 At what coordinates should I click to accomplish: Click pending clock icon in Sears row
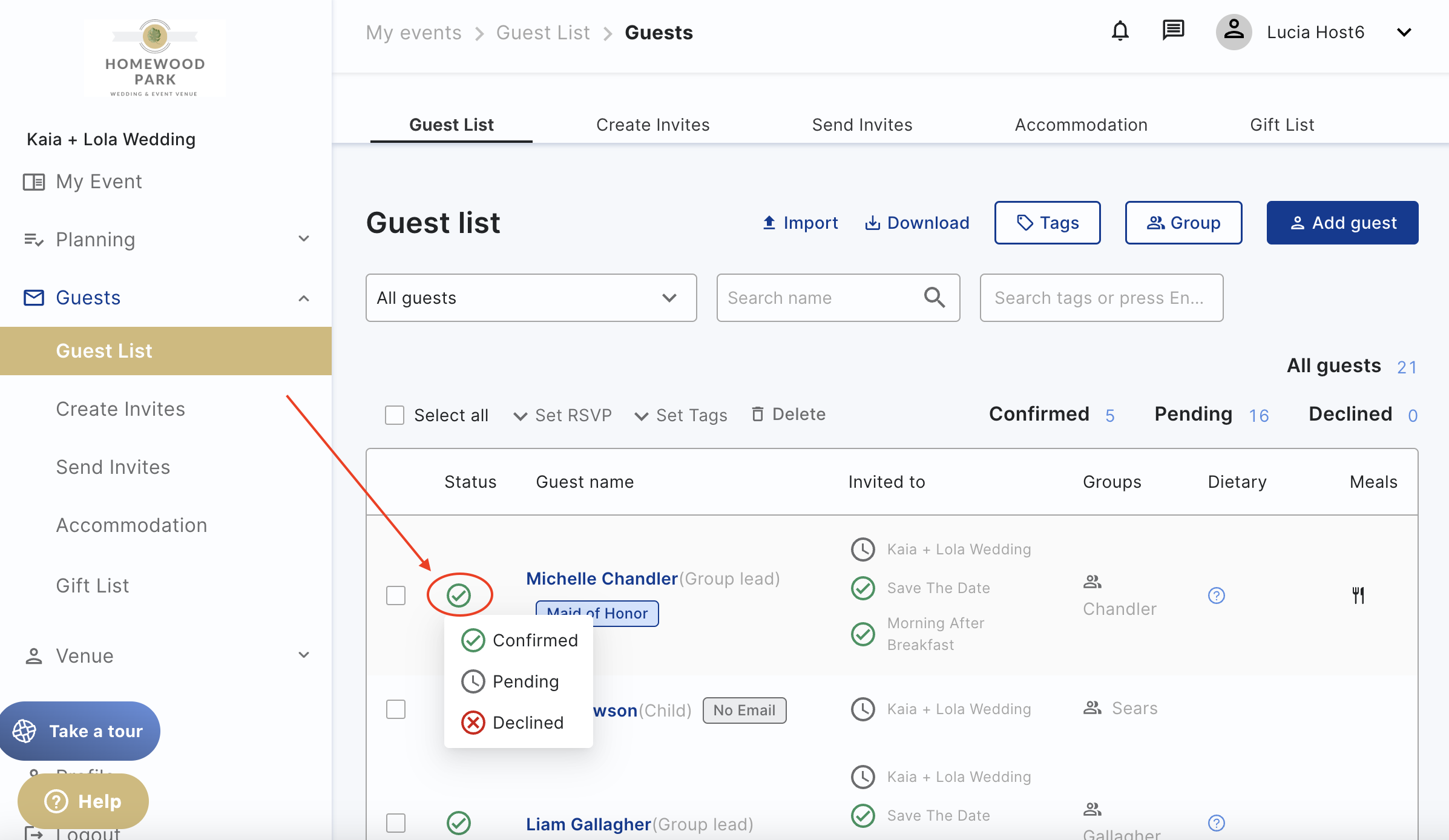point(863,709)
